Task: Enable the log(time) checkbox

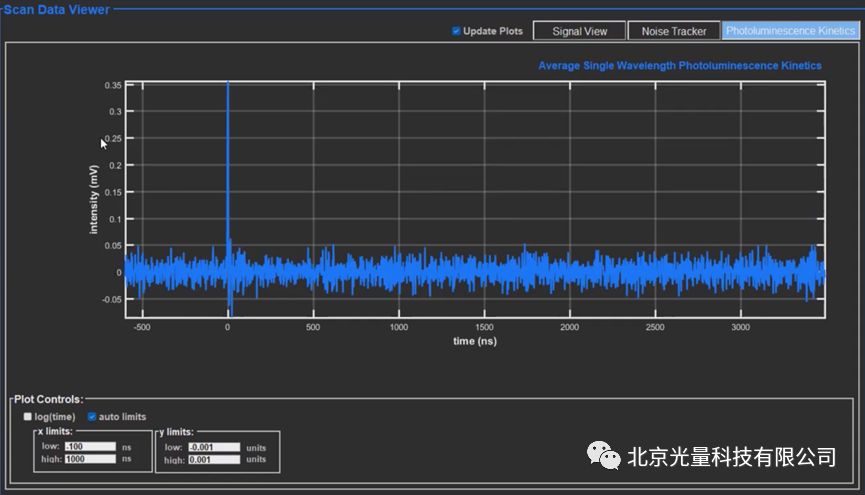Action: coord(28,417)
